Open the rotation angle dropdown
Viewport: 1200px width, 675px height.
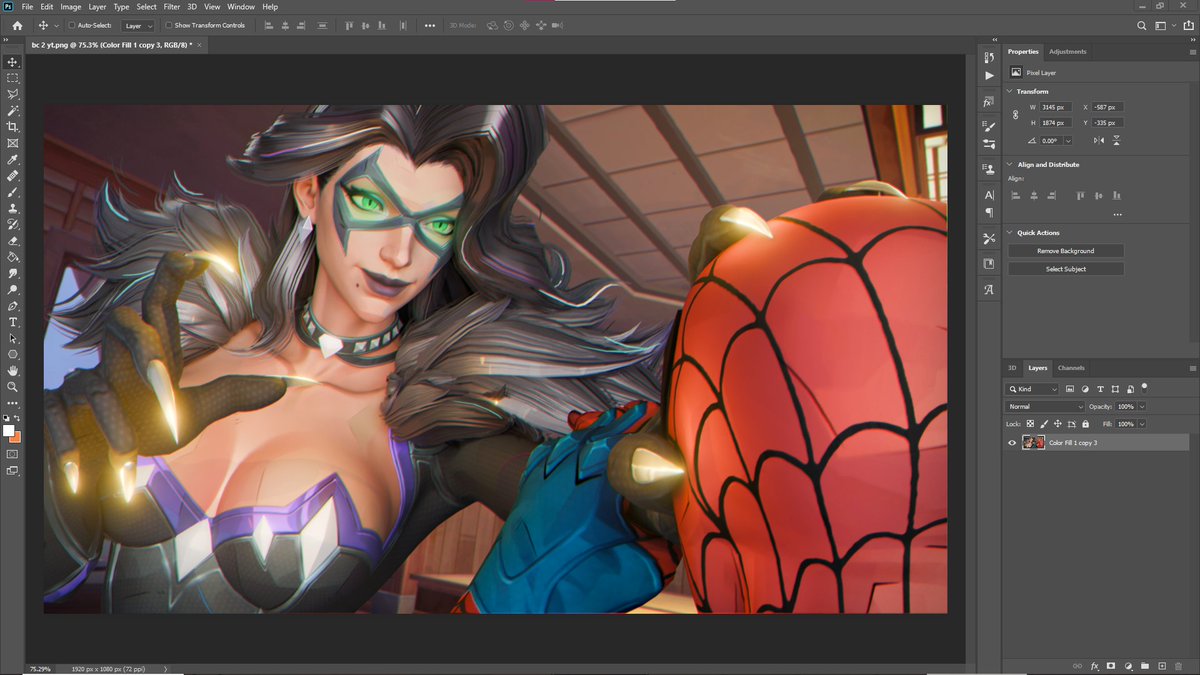(x=1067, y=141)
